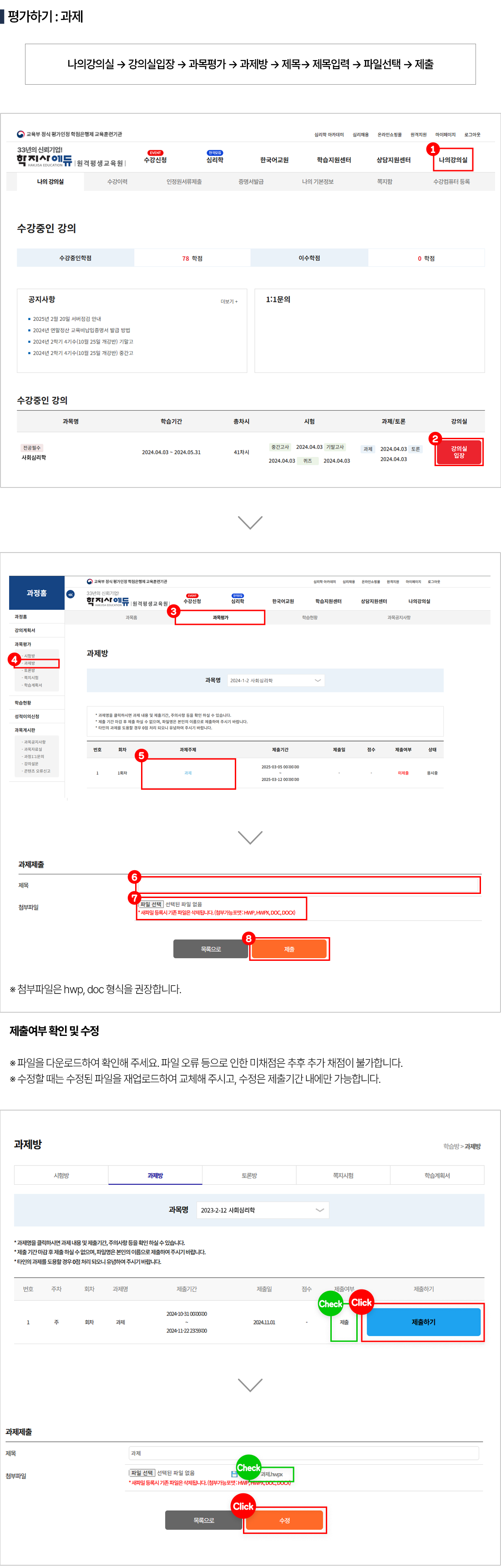501x1568 pixels.
Task: Select the 시험방 tab in the lower 과제방 page
Action: coord(61,1175)
